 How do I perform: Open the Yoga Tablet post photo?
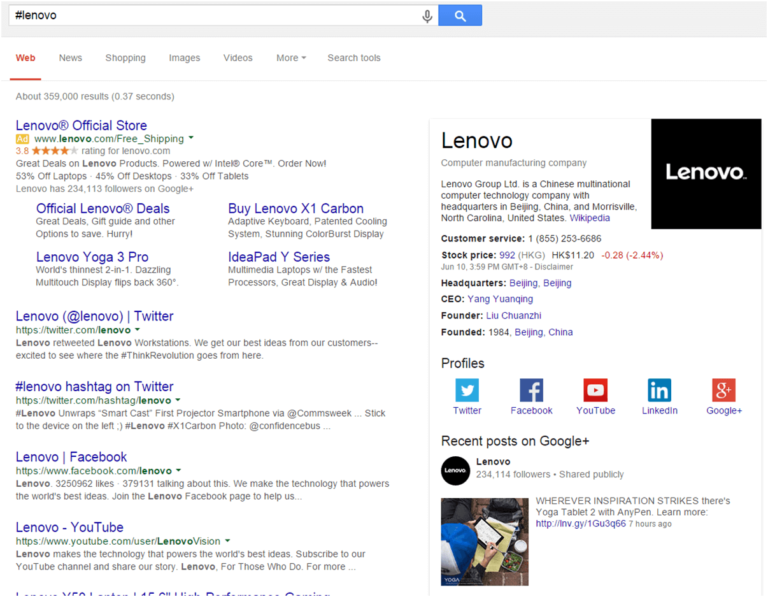click(x=484, y=542)
